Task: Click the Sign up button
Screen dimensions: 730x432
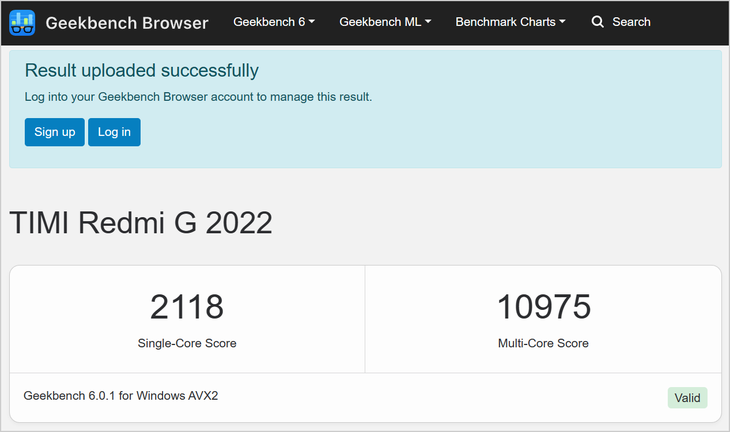Action: pos(54,132)
